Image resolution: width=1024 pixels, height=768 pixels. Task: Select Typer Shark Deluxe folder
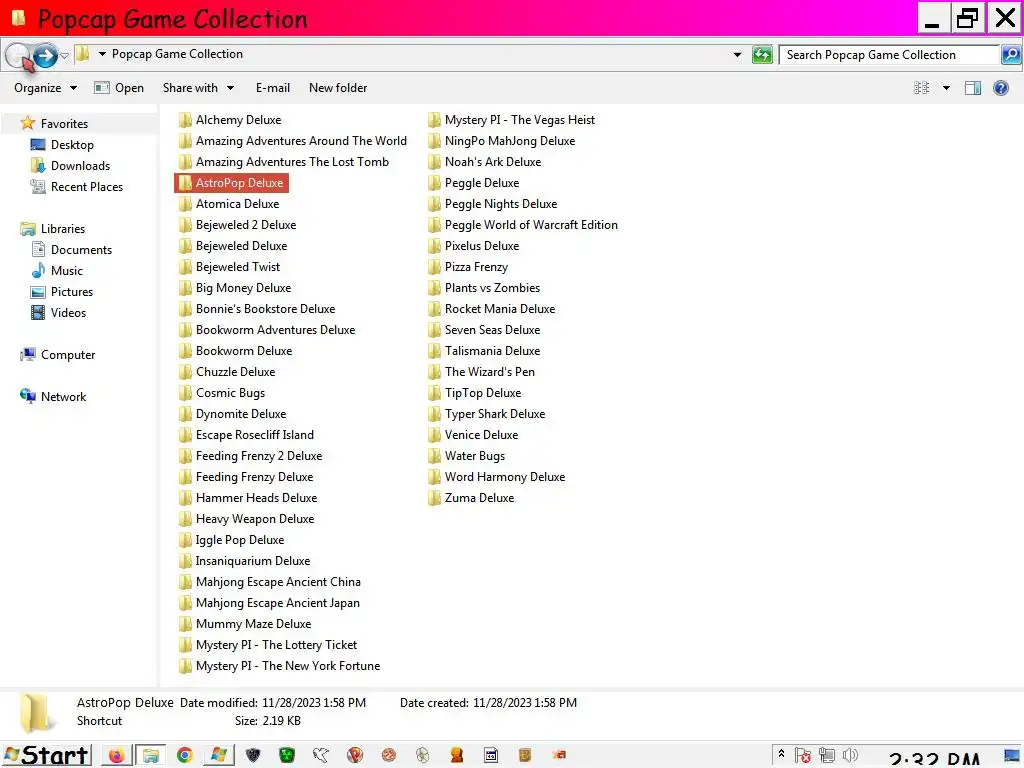pyautogui.click(x=487, y=413)
